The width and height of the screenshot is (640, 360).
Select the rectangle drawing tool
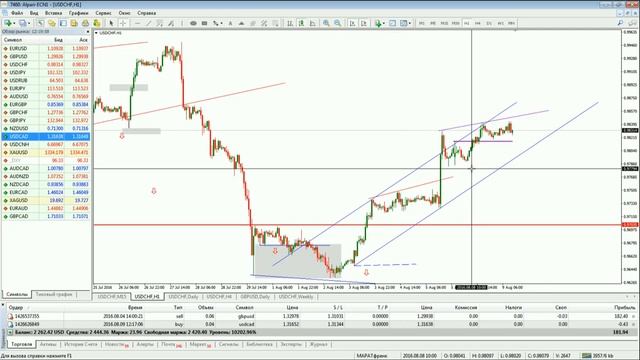point(204,23)
